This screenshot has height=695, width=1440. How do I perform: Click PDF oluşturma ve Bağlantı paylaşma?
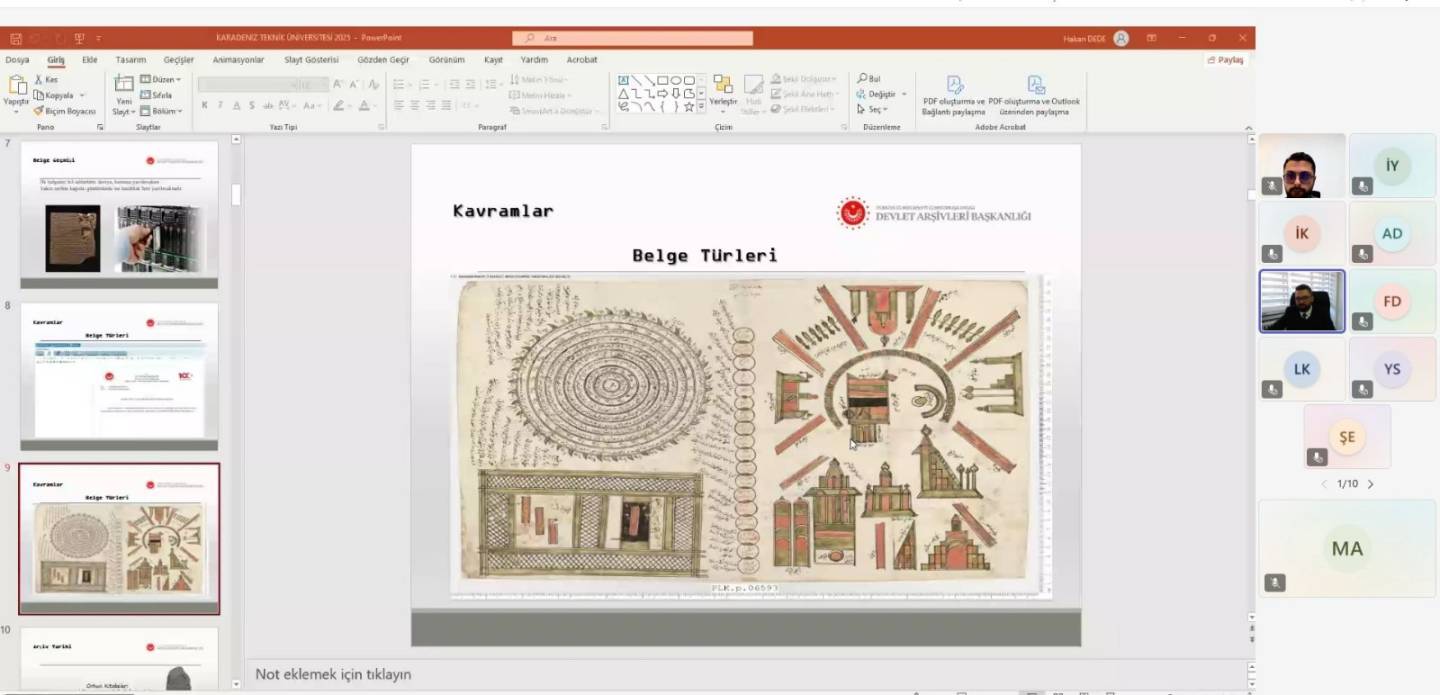[954, 86]
